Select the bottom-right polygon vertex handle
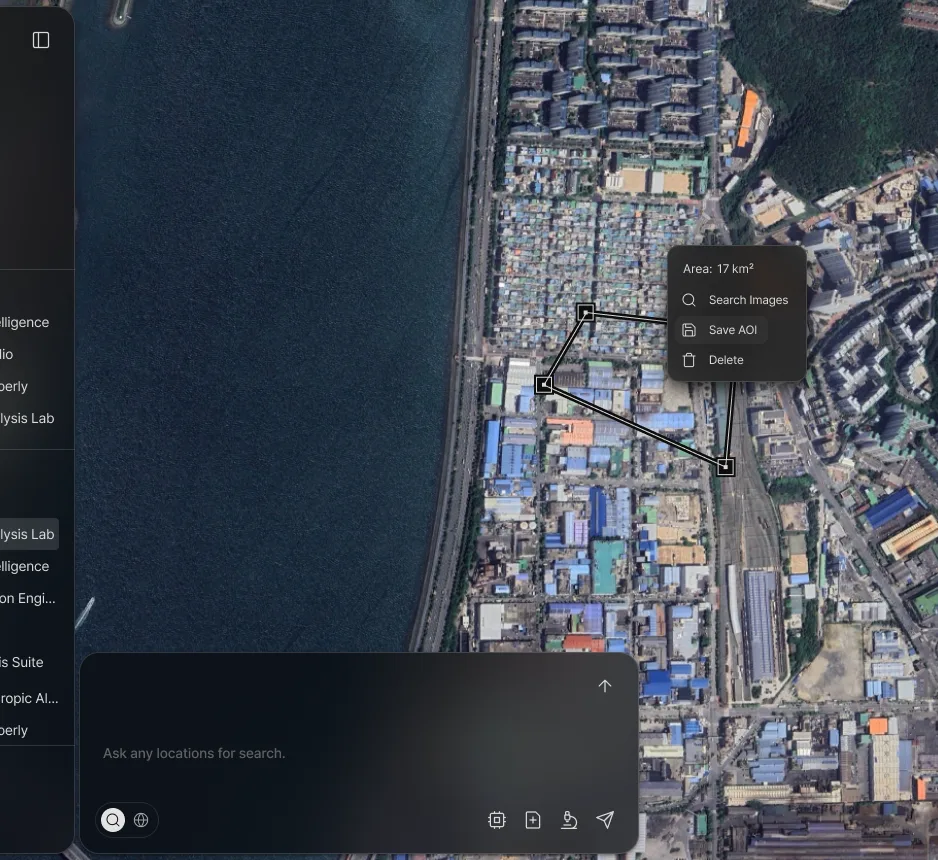 coord(726,466)
